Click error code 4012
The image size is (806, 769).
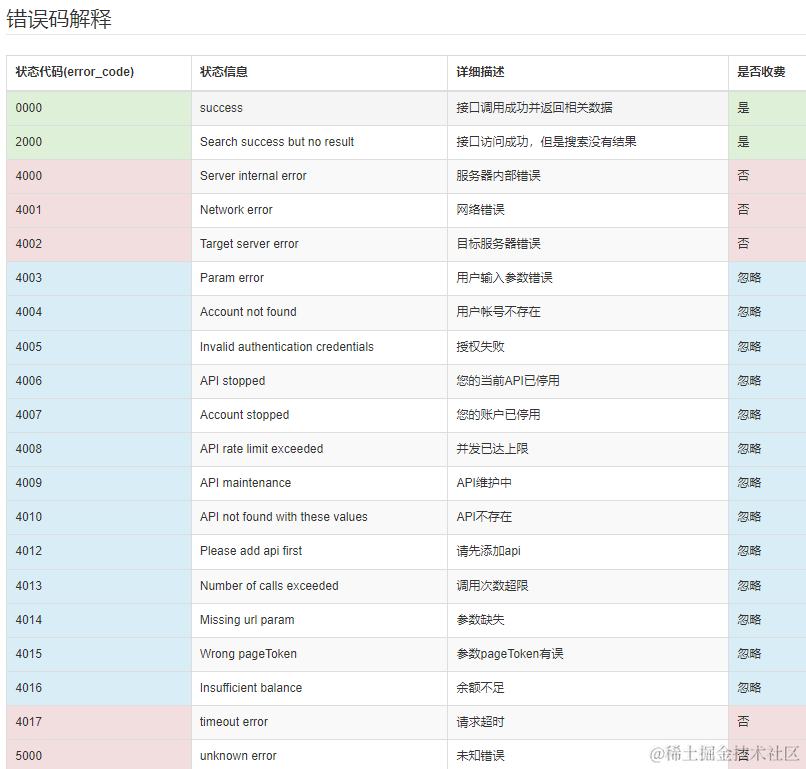(29, 550)
